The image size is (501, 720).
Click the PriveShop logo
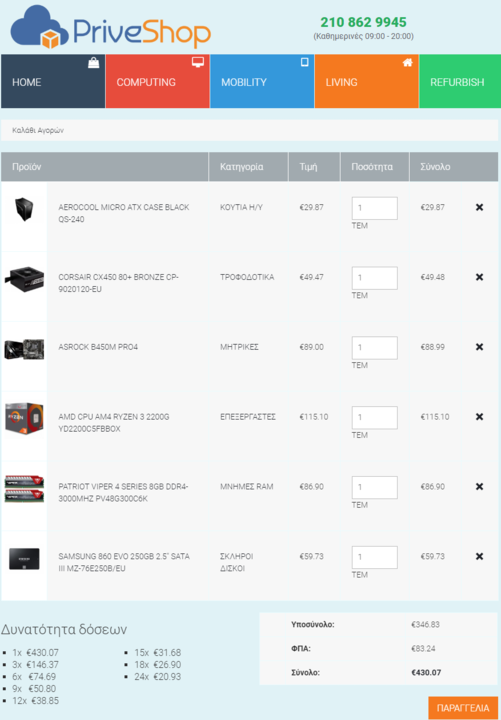(x=111, y=27)
